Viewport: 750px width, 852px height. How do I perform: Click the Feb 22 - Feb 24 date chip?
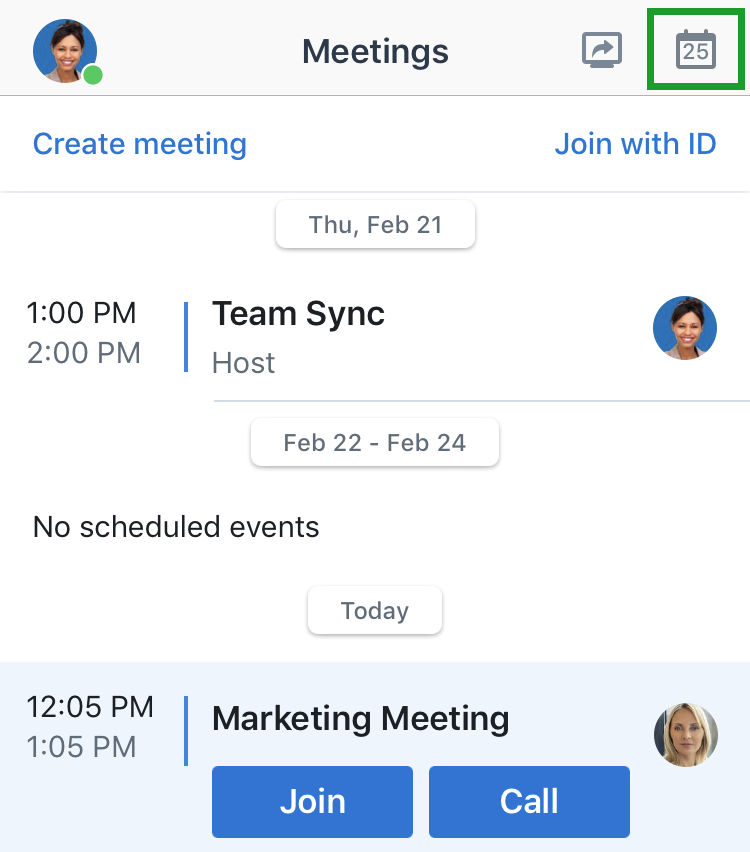[375, 442]
